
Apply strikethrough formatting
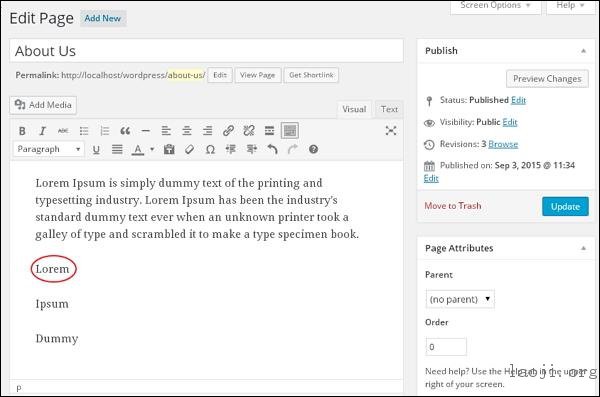point(63,131)
